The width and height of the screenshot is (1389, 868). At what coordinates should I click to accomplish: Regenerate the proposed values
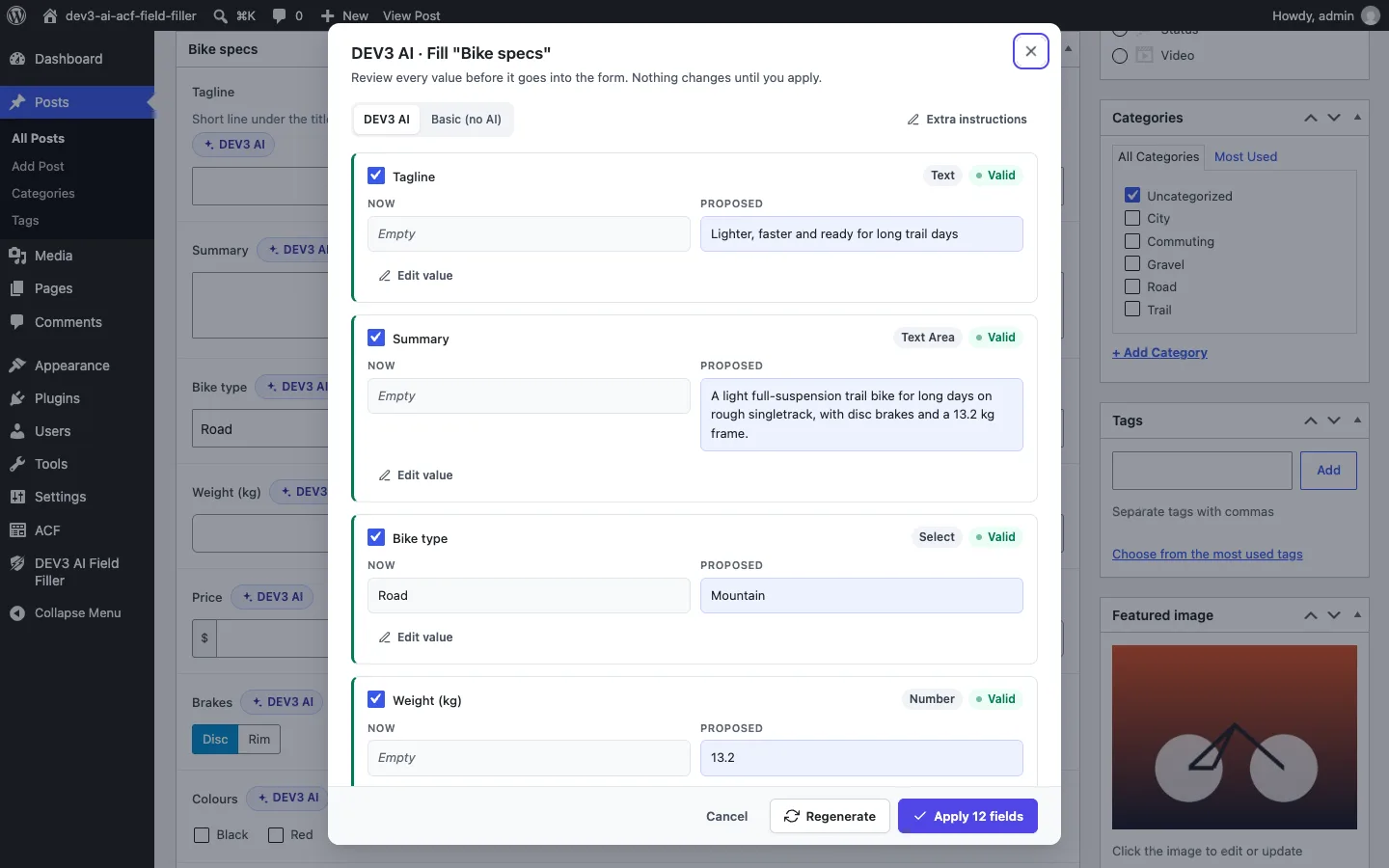point(830,816)
